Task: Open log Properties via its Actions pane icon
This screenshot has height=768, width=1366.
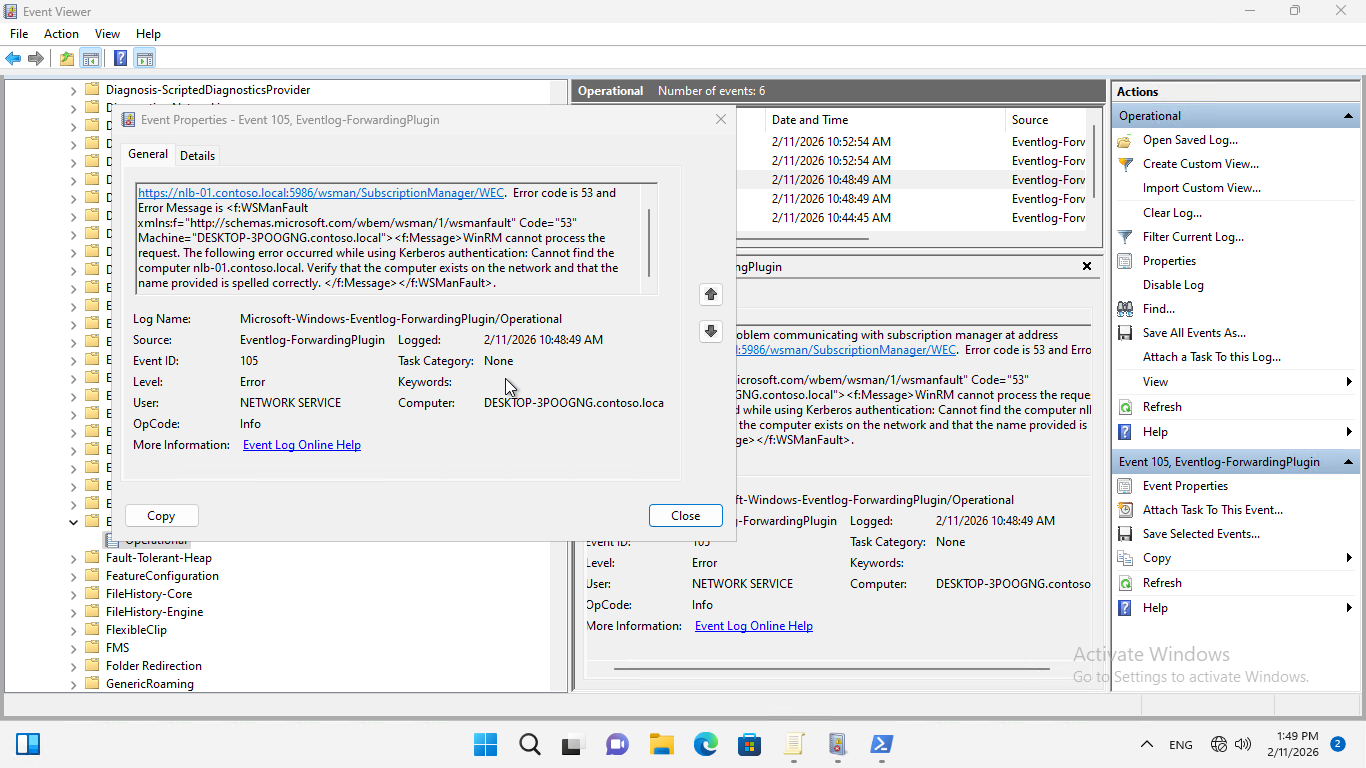Action: [x=1124, y=260]
